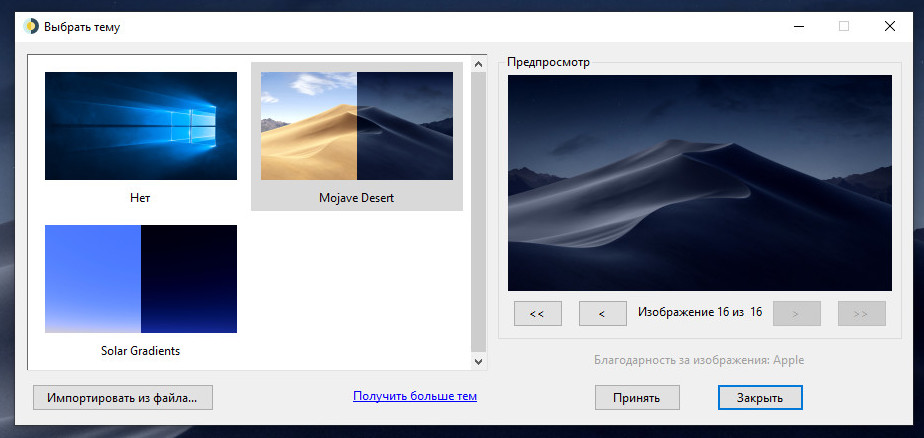The width and height of the screenshot is (924, 438).
Task: Click the large preview image of dunes
Action: click(699, 183)
